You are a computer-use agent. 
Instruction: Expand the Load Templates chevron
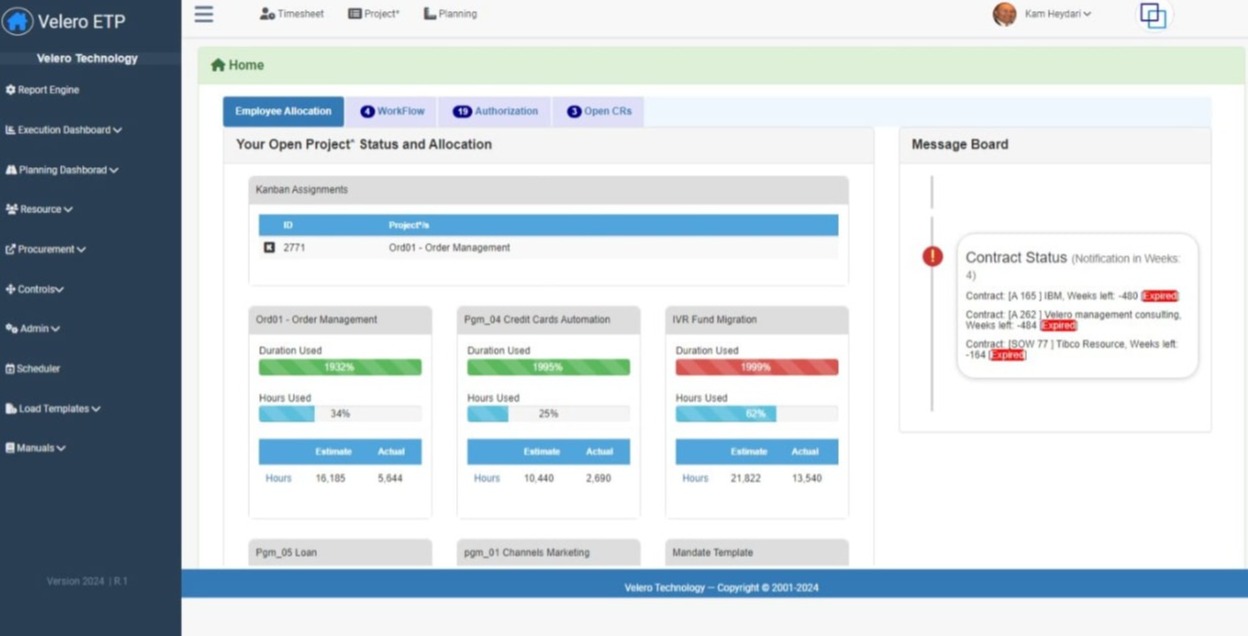(x=96, y=409)
